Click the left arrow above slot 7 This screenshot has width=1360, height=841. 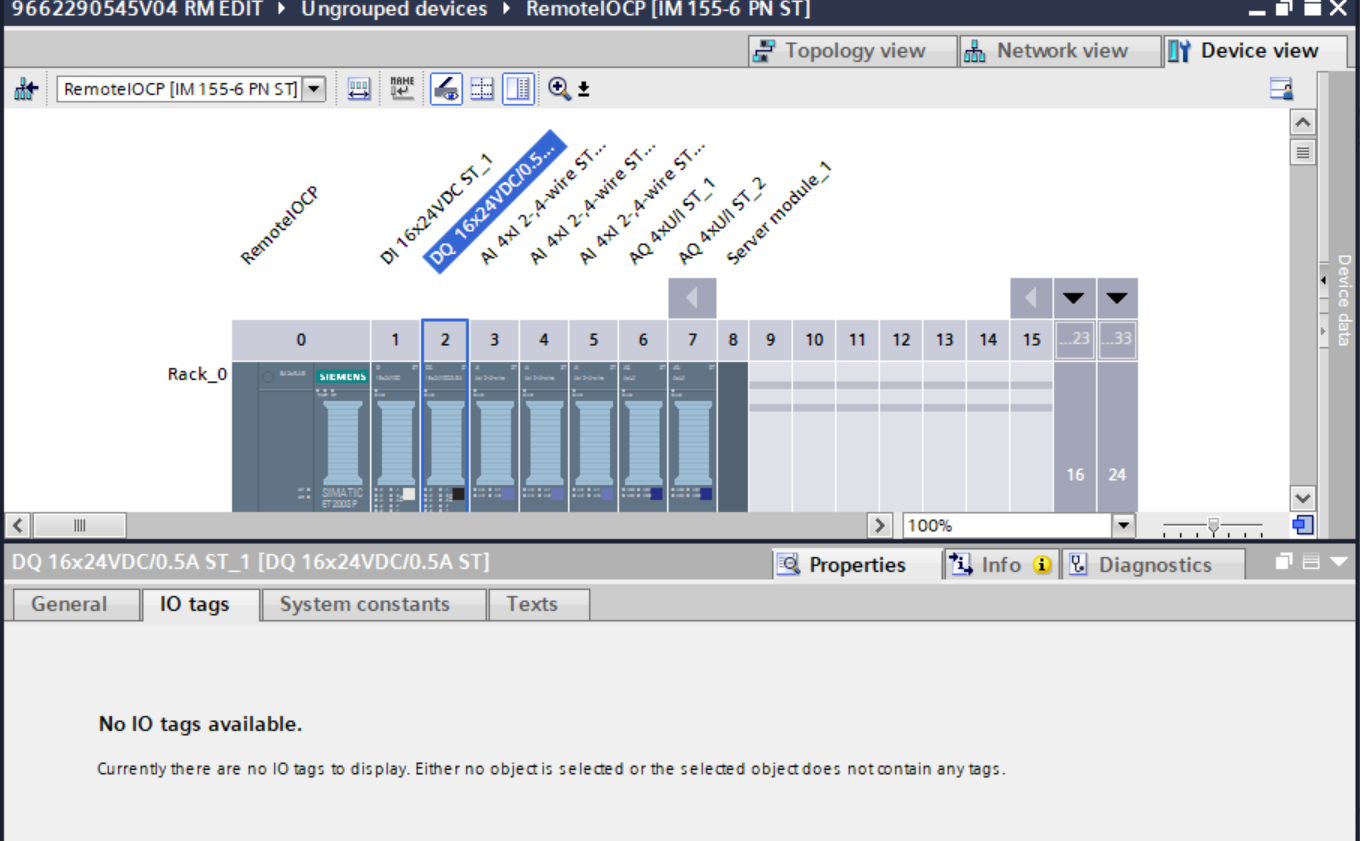pos(692,298)
